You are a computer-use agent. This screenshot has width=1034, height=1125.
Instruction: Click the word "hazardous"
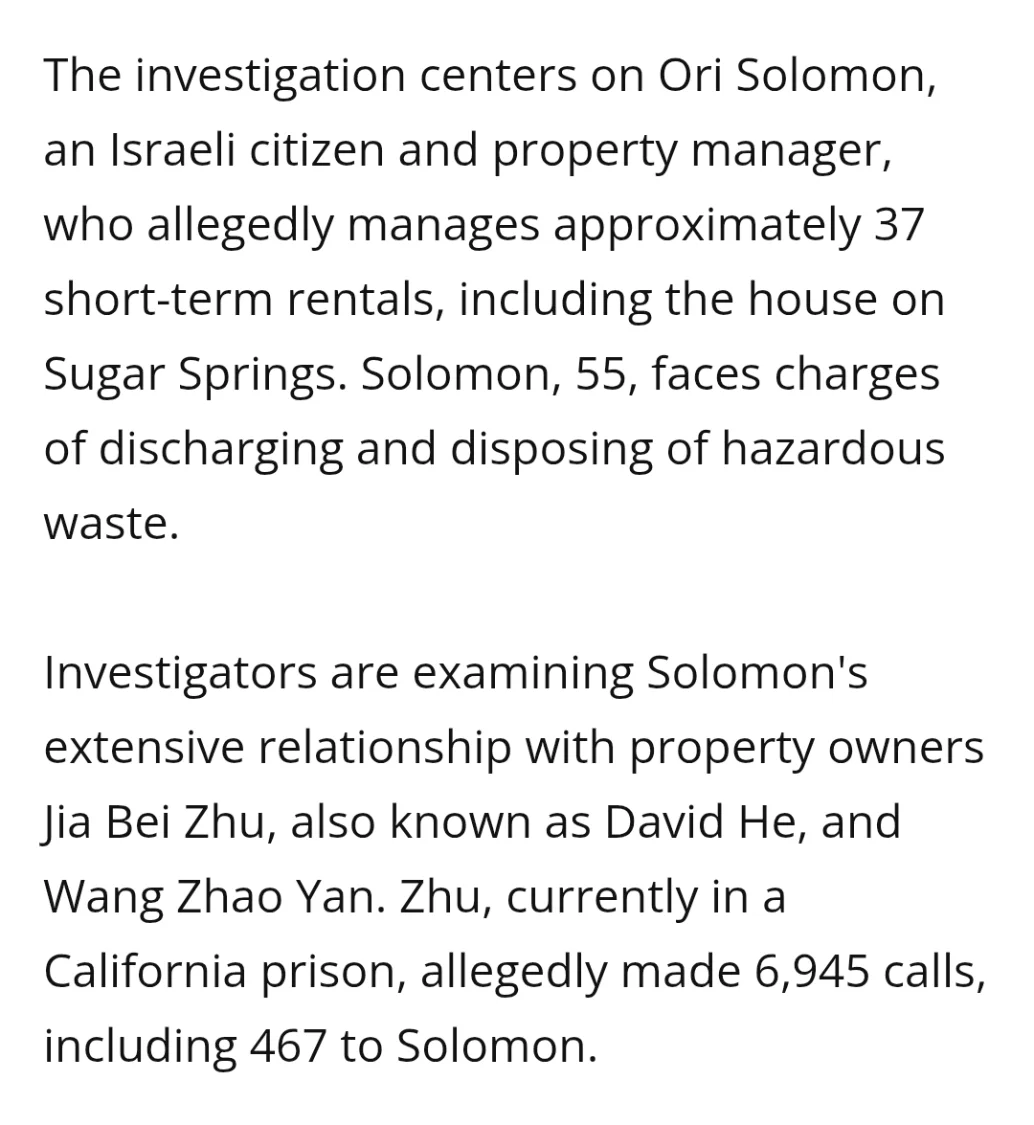tap(833, 449)
